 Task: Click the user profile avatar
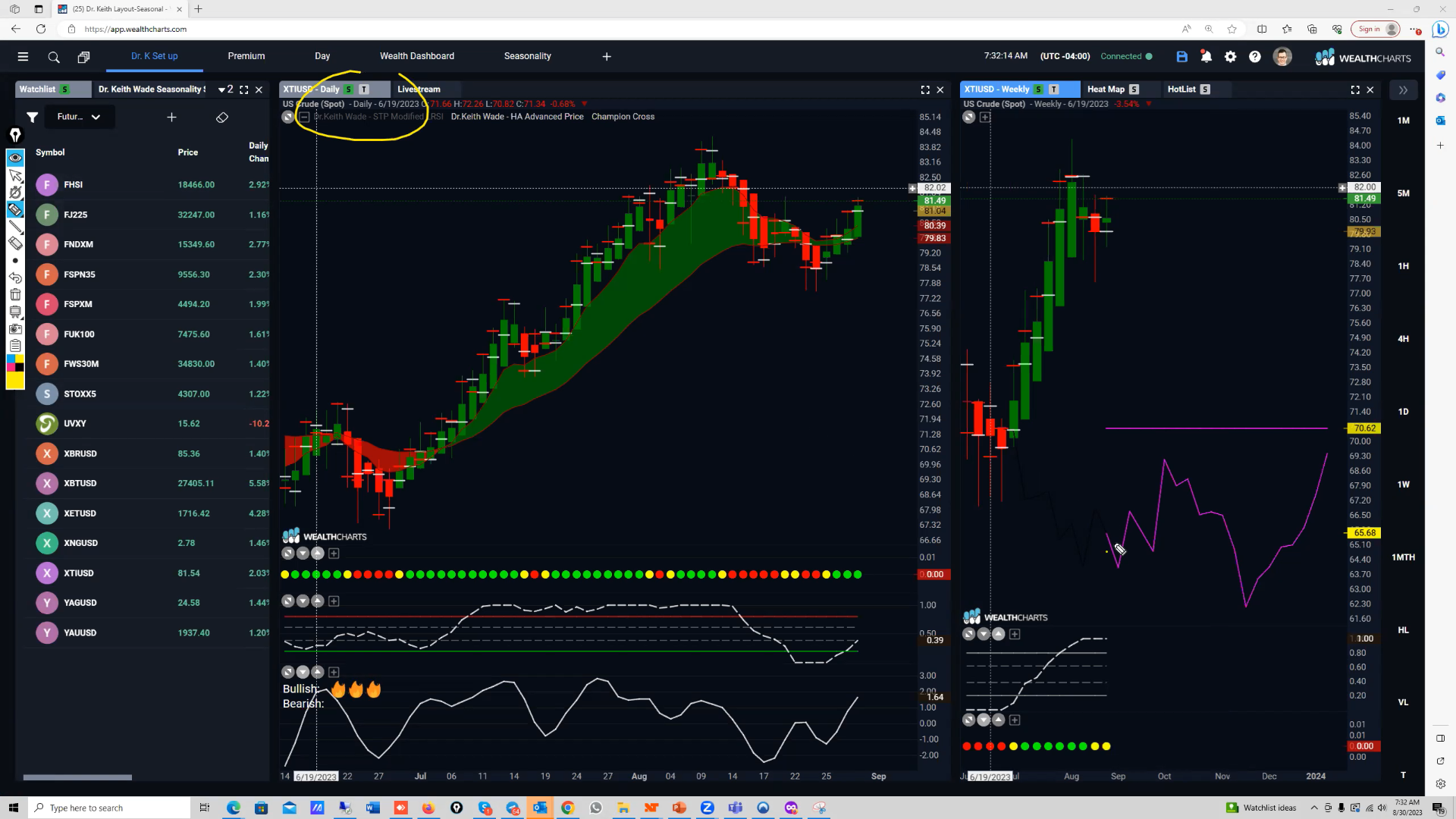click(1282, 57)
